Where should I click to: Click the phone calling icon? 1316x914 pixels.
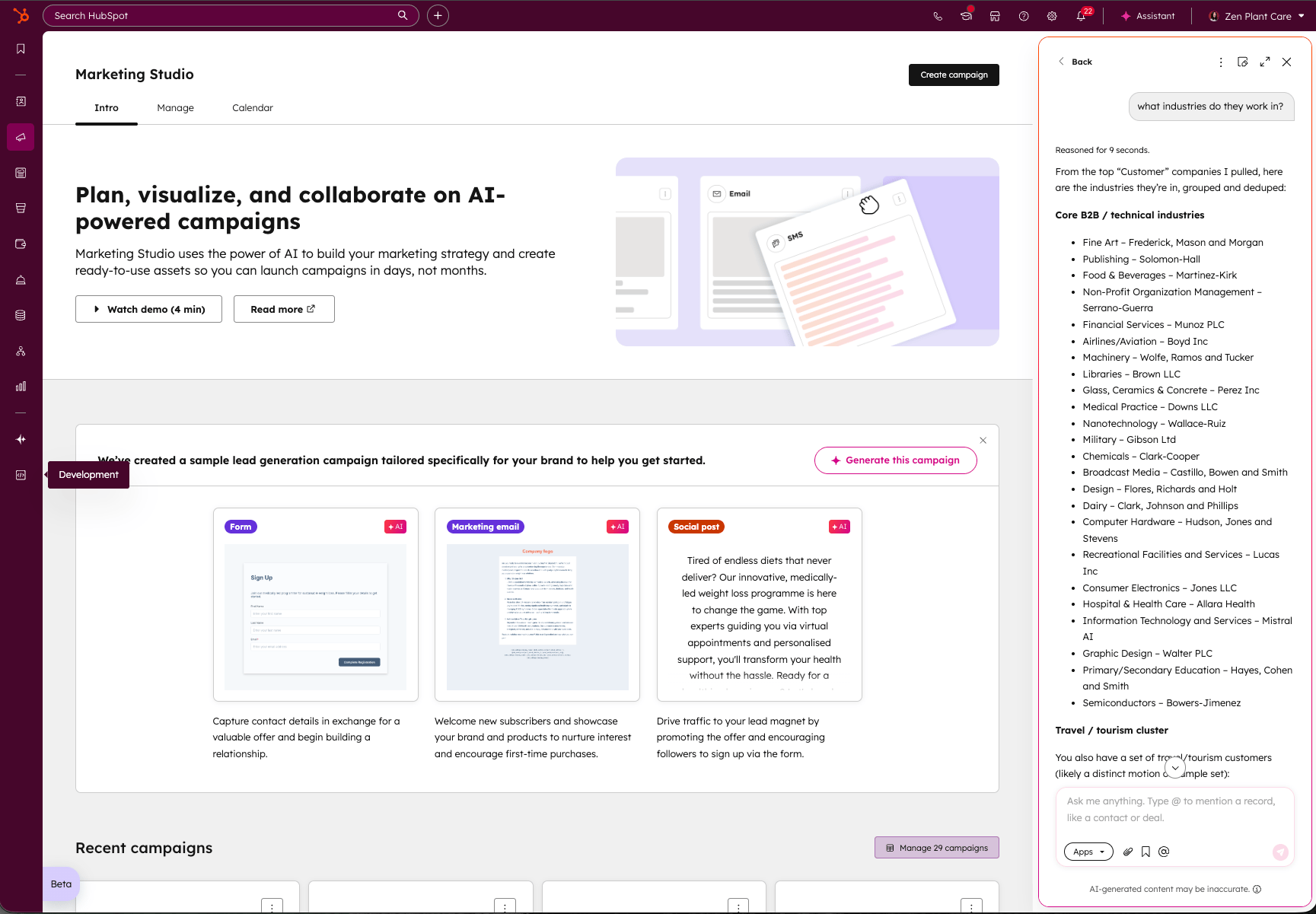tap(938, 16)
